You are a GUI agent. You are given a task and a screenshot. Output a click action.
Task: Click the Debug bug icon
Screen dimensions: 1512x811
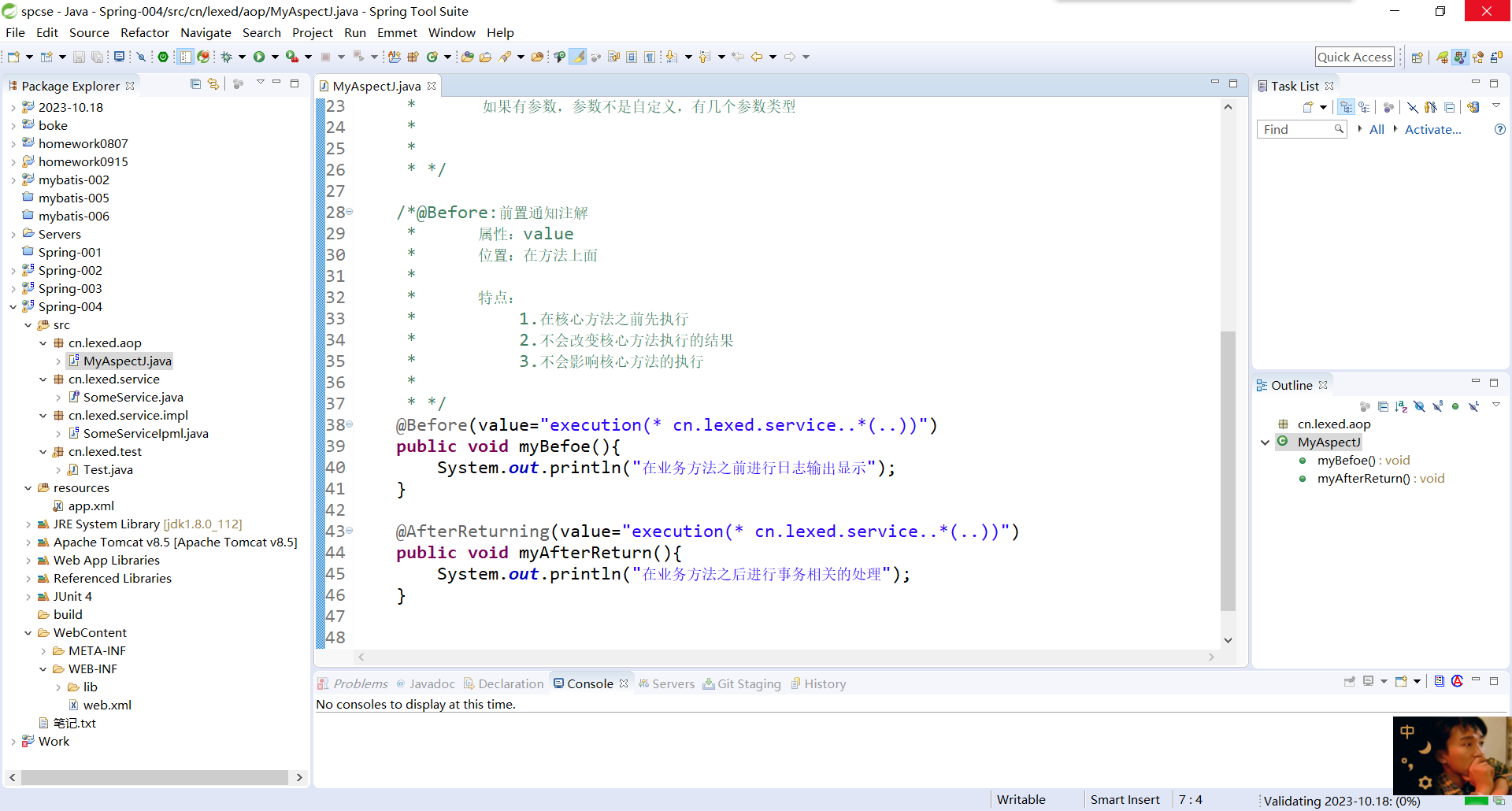tap(226, 57)
